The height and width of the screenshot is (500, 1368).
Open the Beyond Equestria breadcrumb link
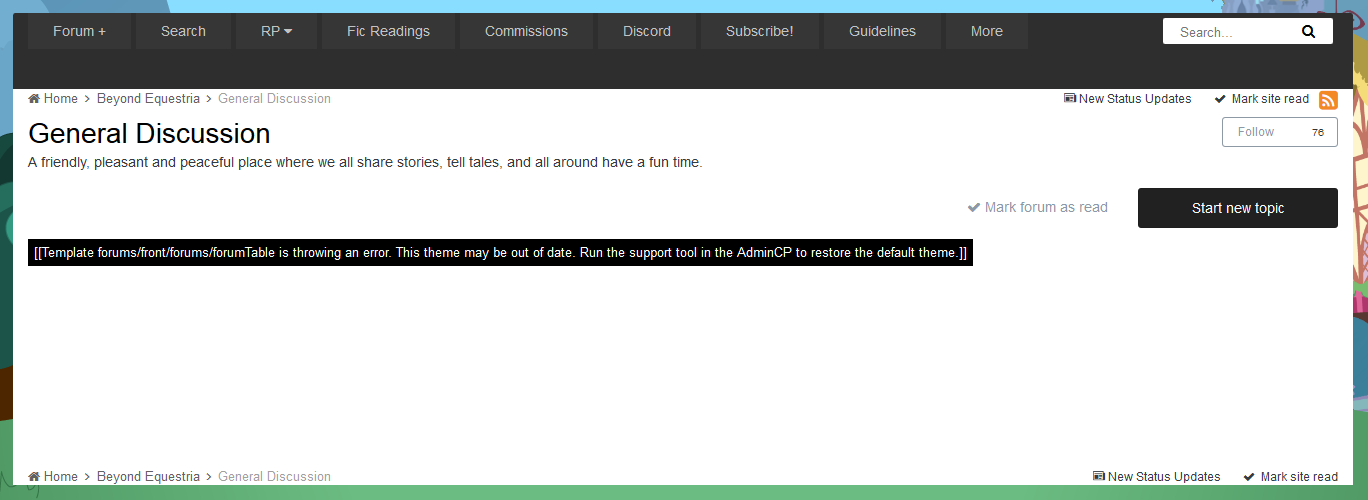tap(148, 99)
